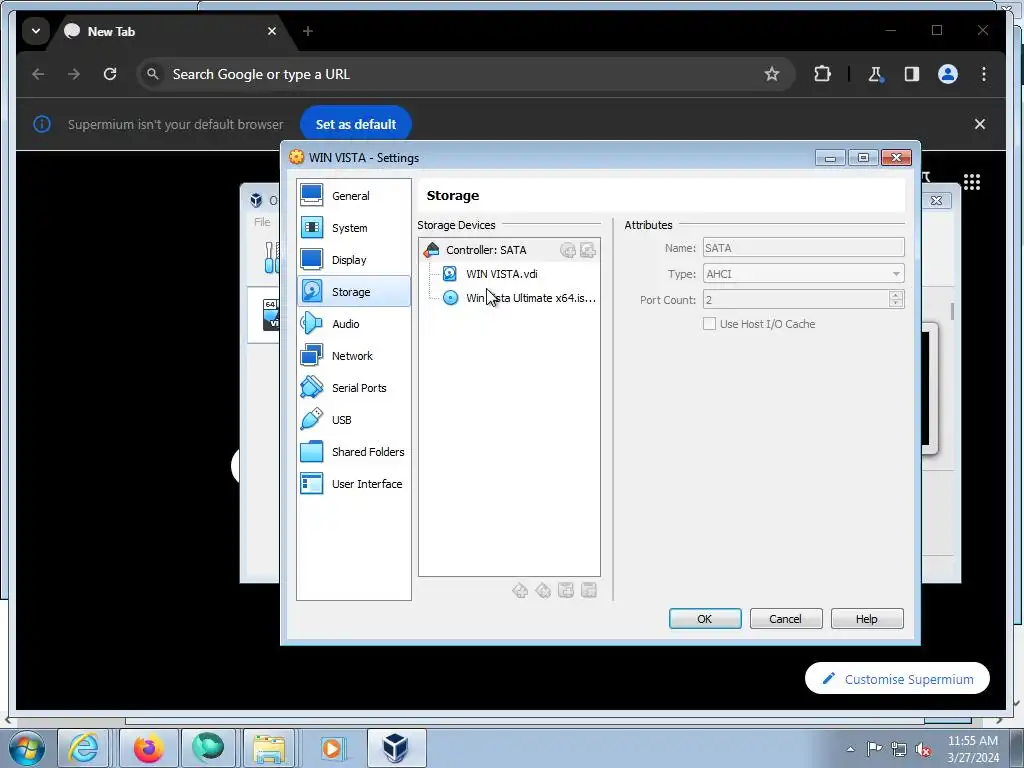
Task: Click add hard disk icon on SATA controller
Action: [x=588, y=249]
